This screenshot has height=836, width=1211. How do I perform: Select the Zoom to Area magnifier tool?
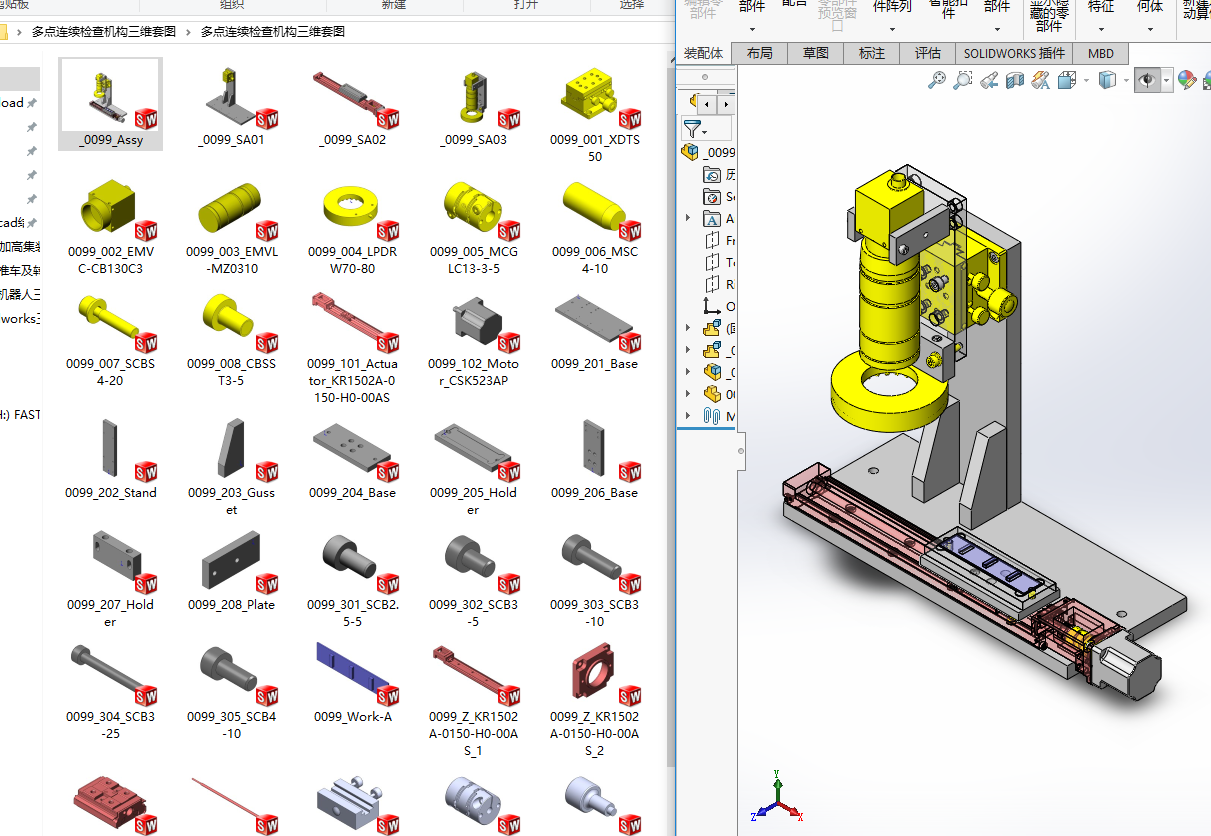pyautogui.click(x=962, y=81)
